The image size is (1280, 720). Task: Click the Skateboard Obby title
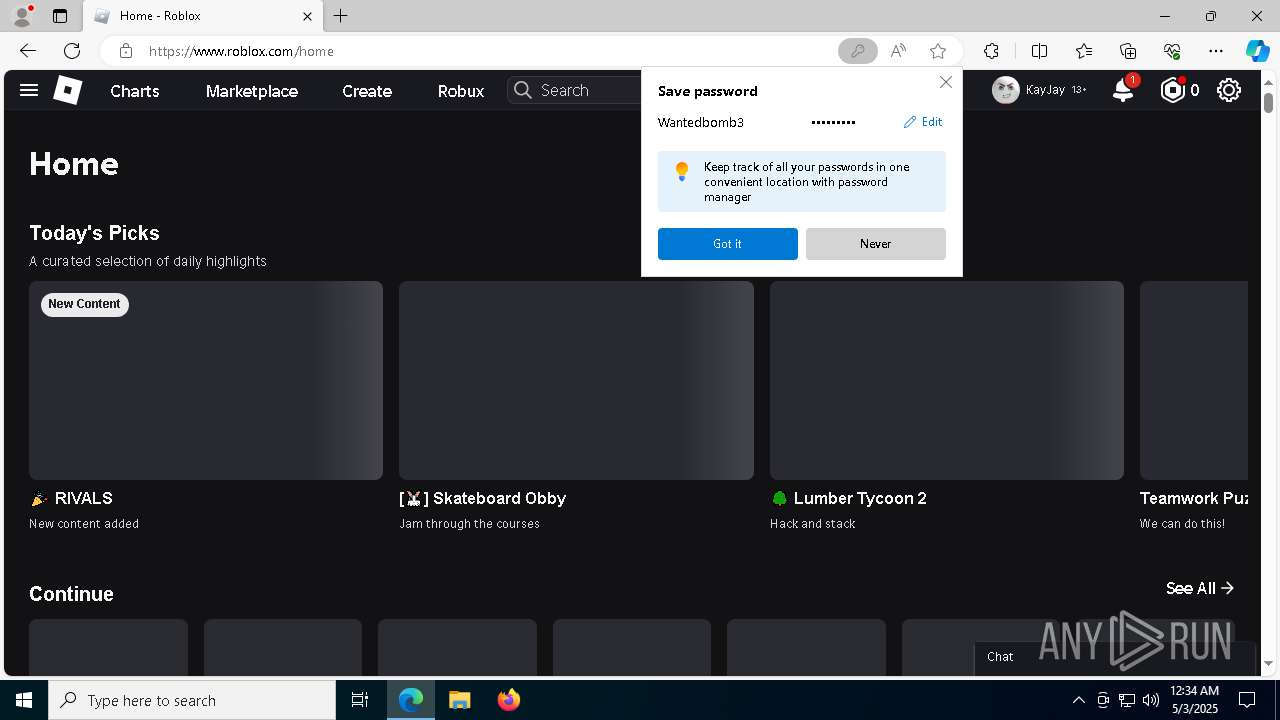click(x=483, y=498)
